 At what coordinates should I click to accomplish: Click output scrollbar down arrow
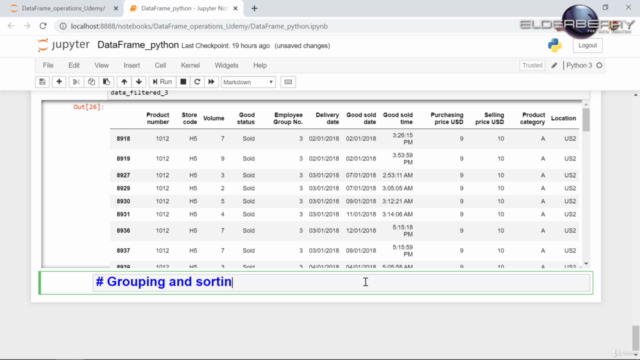click(586, 264)
